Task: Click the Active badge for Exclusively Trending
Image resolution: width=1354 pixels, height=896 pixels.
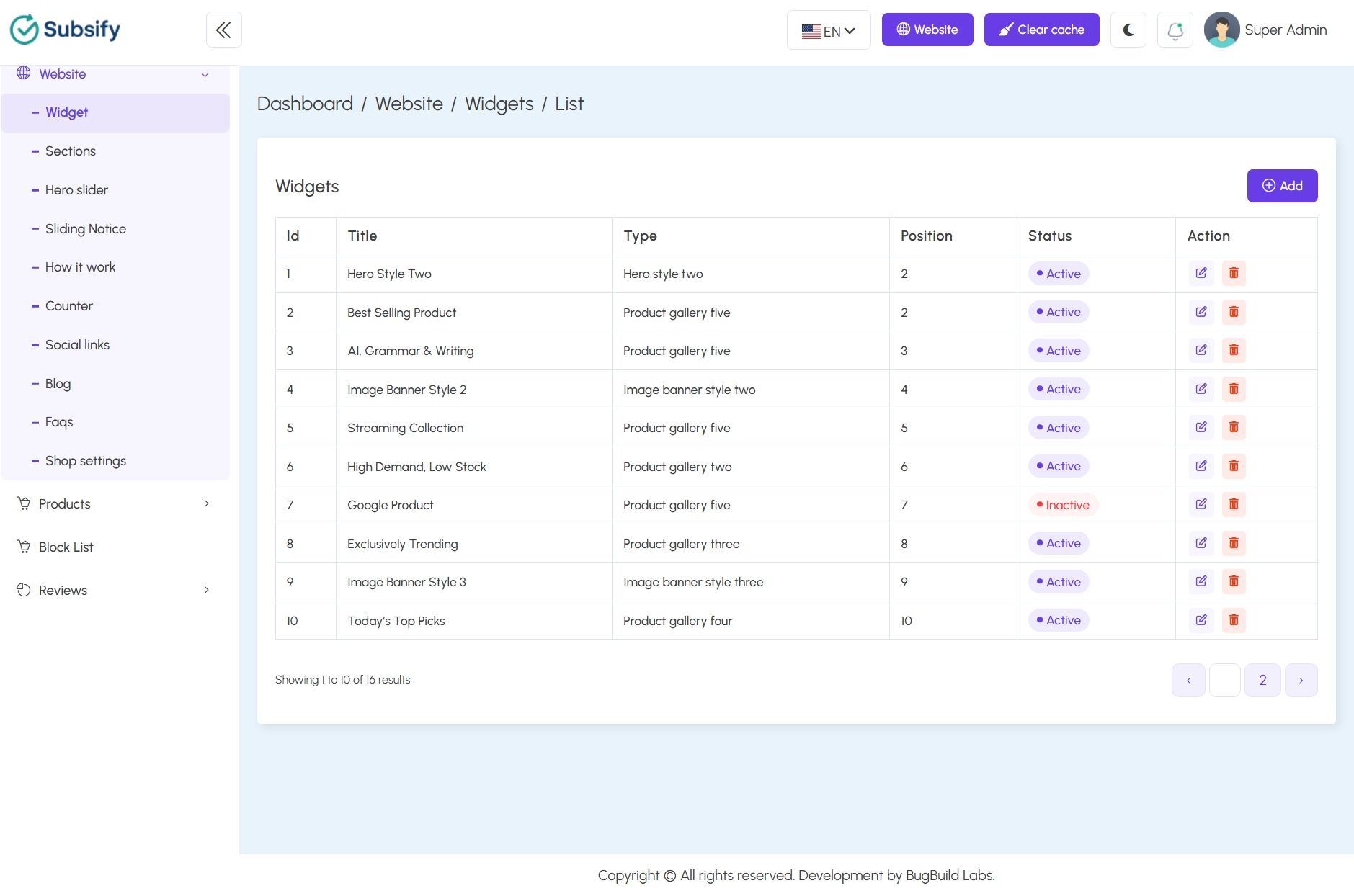Action: pos(1059,543)
